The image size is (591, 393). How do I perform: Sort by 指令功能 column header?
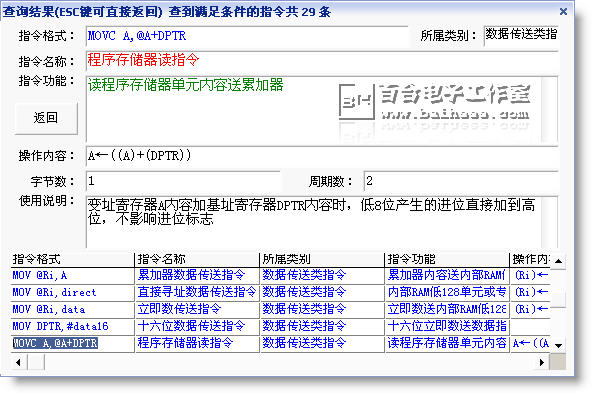pos(447,259)
